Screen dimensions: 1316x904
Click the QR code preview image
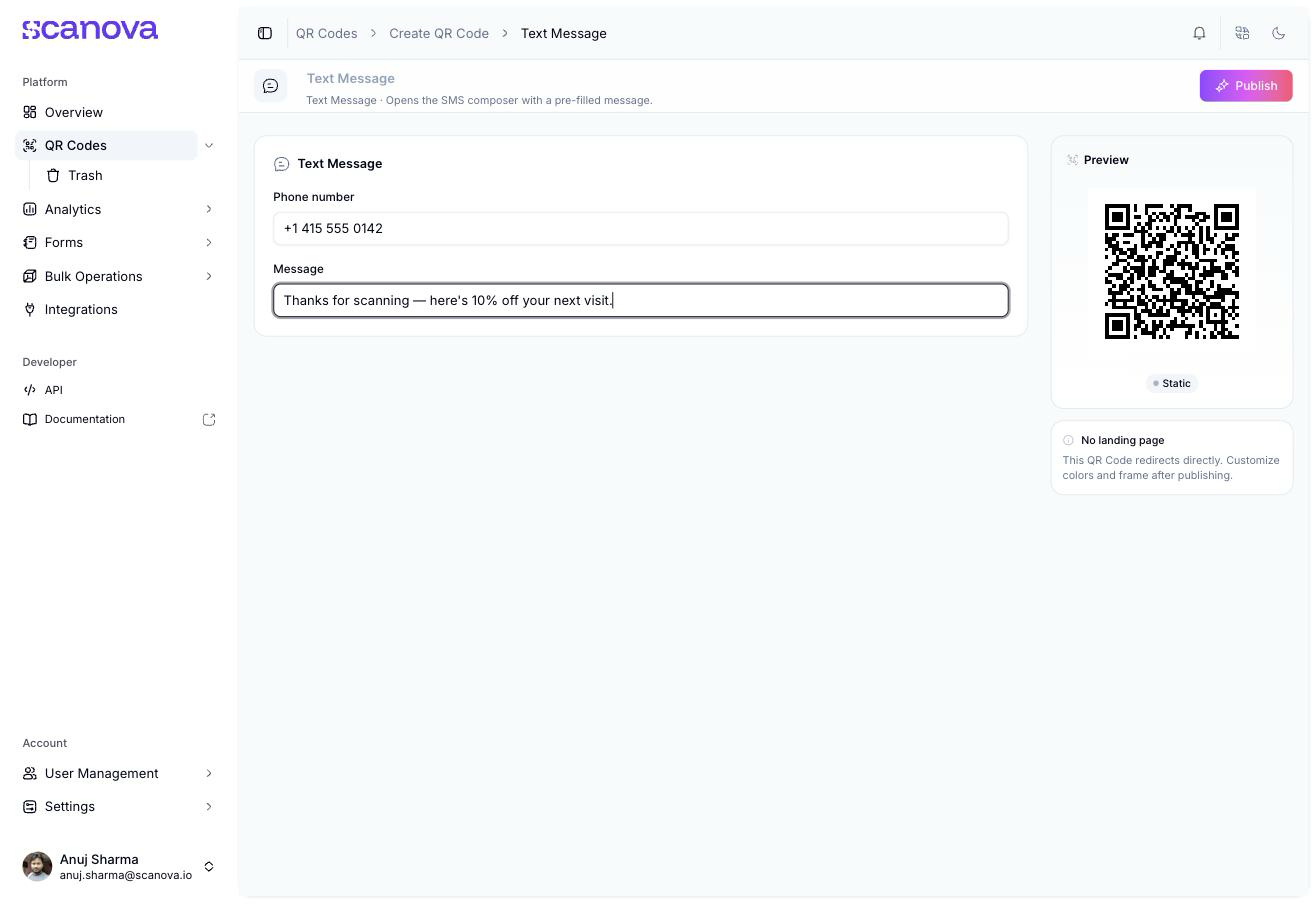coord(1172,272)
